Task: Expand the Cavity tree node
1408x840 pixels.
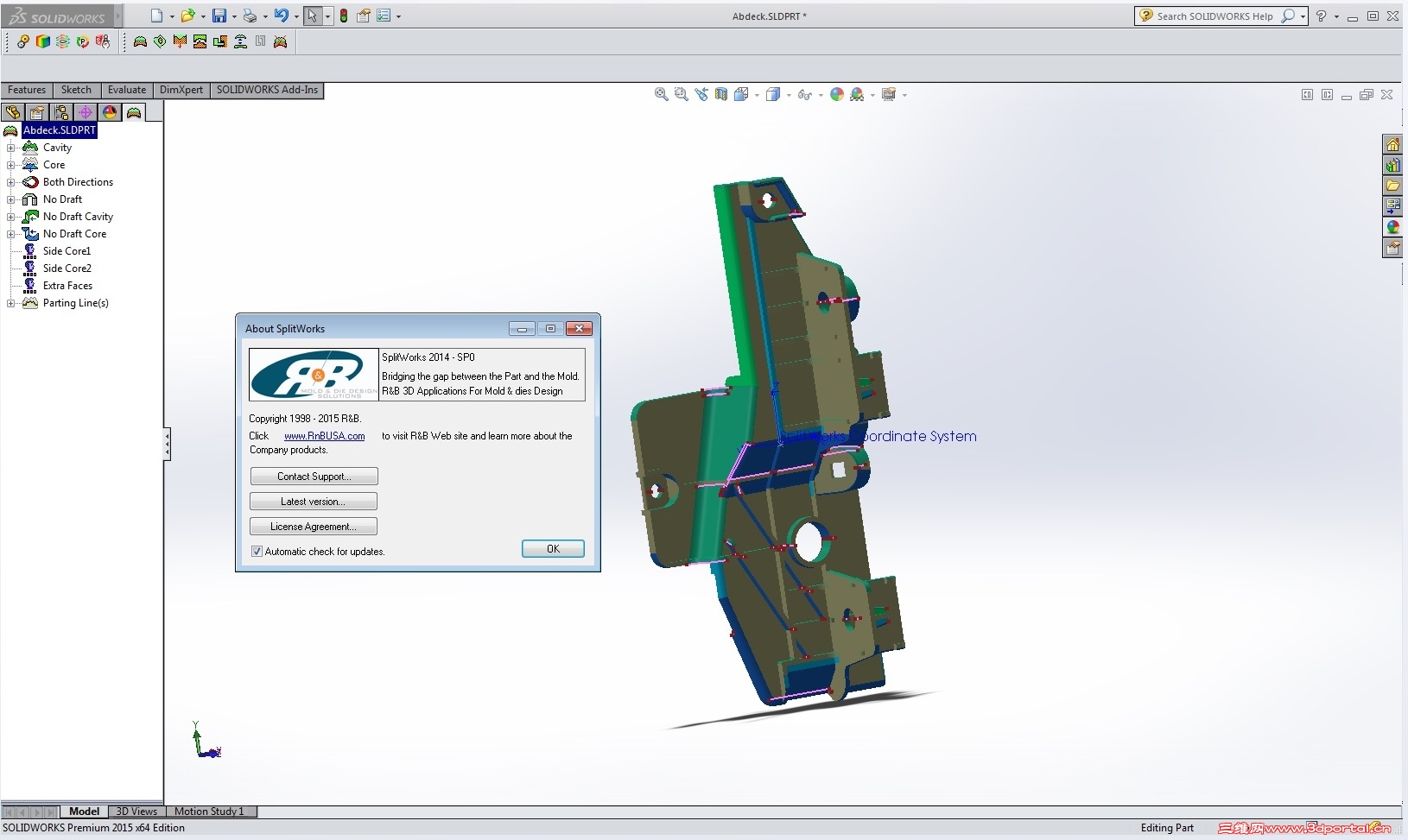Action: tap(11, 148)
